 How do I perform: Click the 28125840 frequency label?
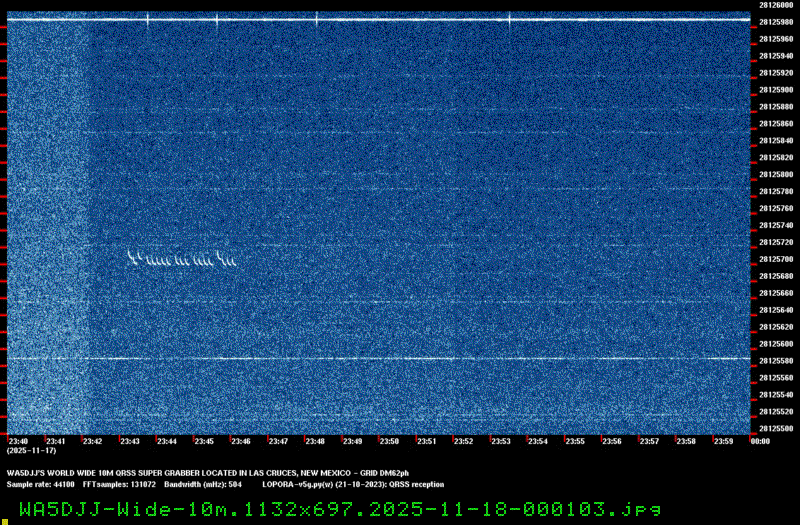(776, 140)
